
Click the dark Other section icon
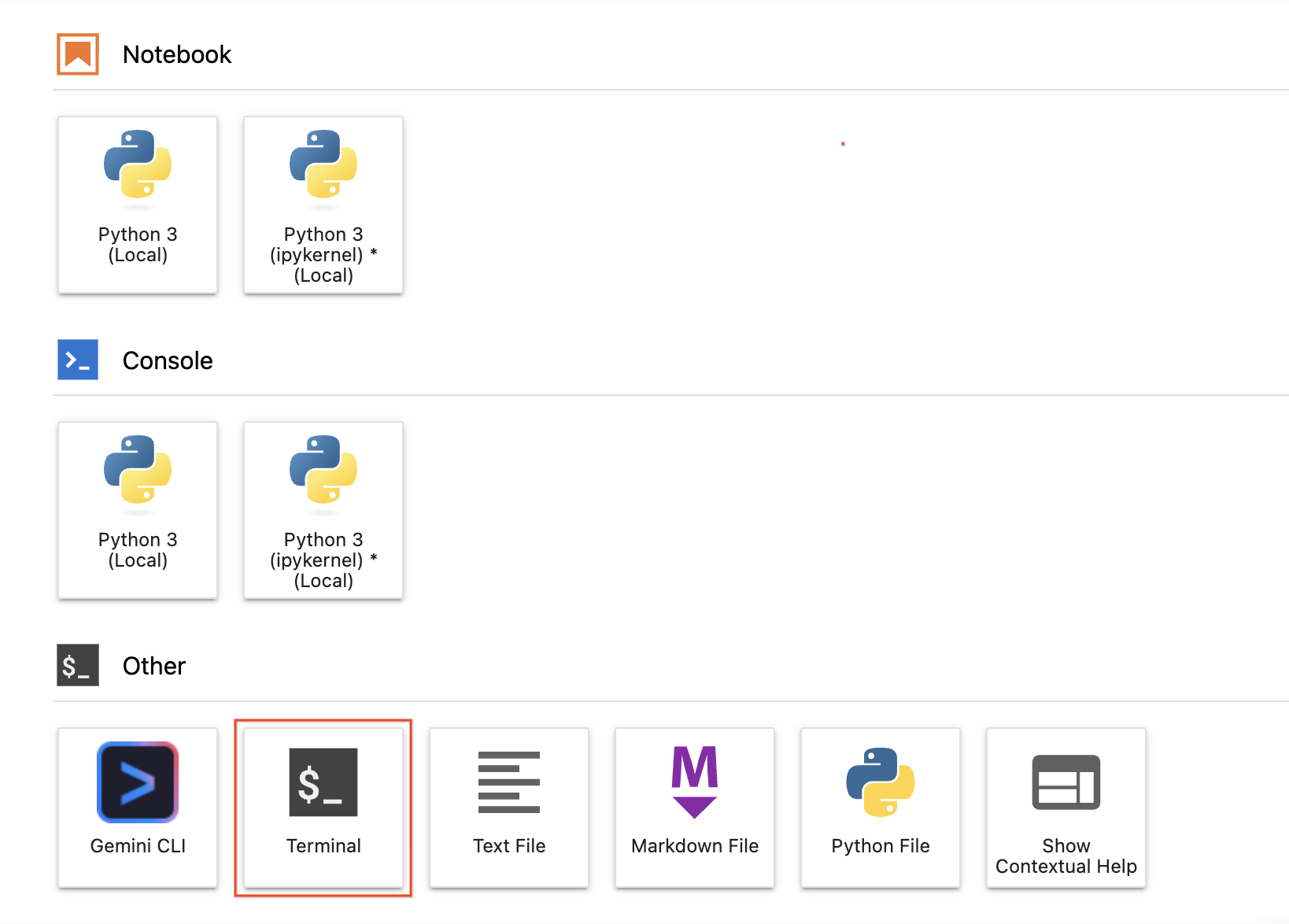78,665
